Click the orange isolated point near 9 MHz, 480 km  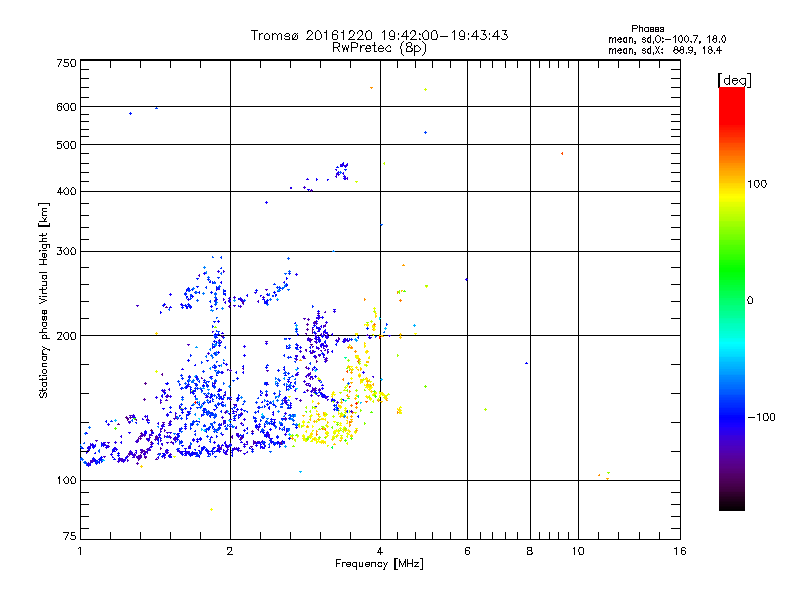562,153
